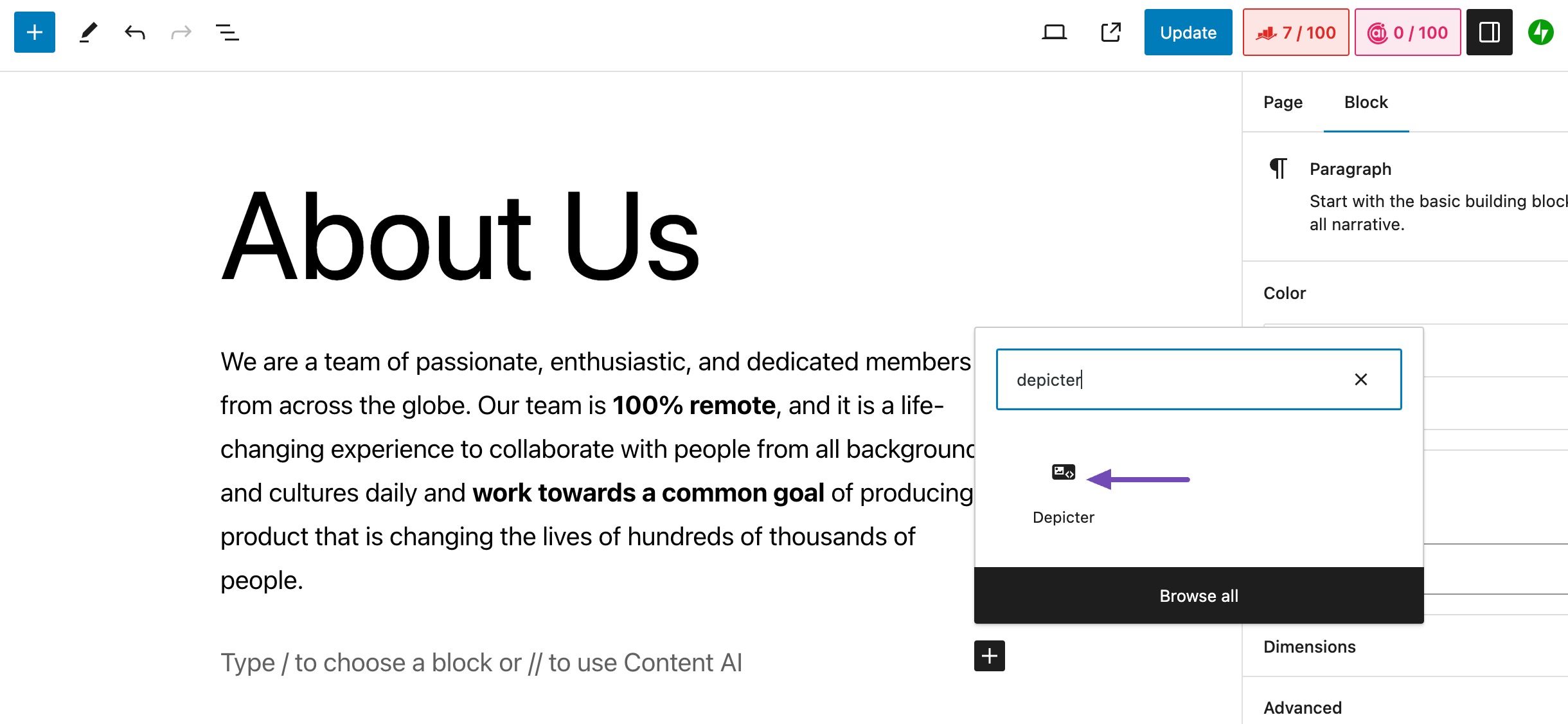1568x724 pixels.
Task: Switch to the Page tab in sidebar
Action: coord(1282,101)
